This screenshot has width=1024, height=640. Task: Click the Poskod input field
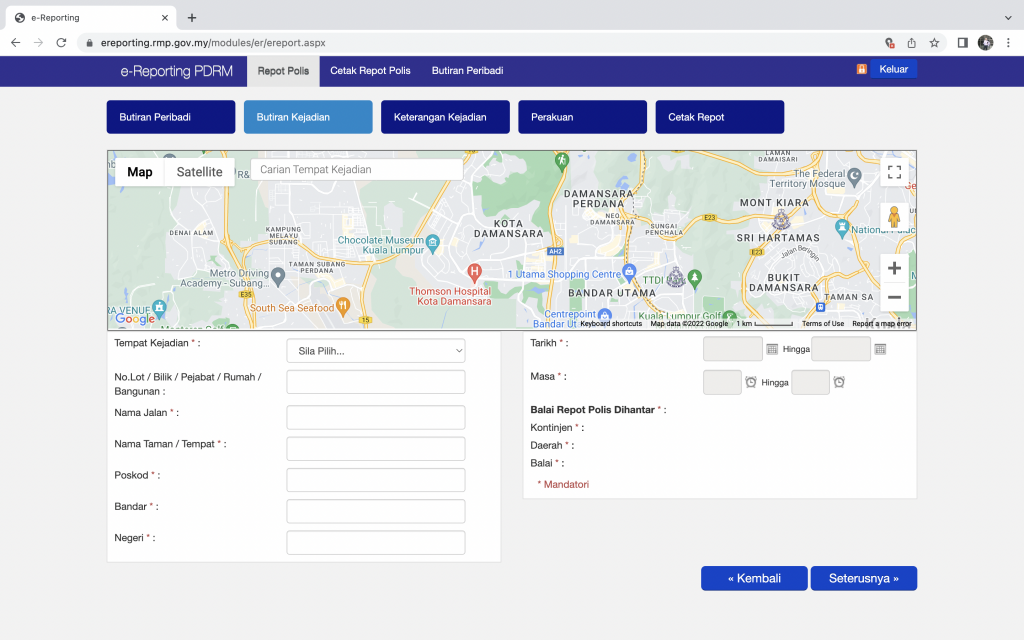pos(376,480)
